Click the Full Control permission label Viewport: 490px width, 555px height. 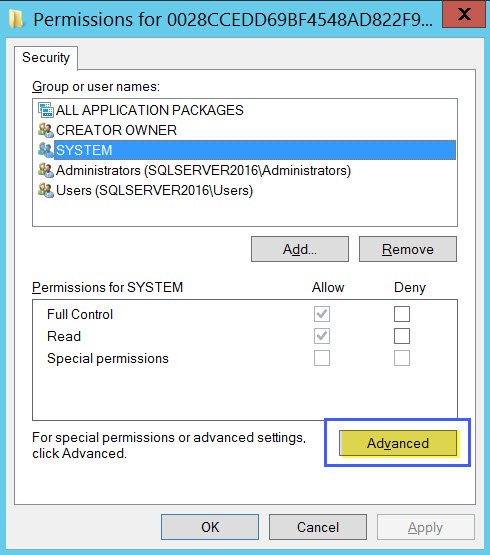click(80, 314)
